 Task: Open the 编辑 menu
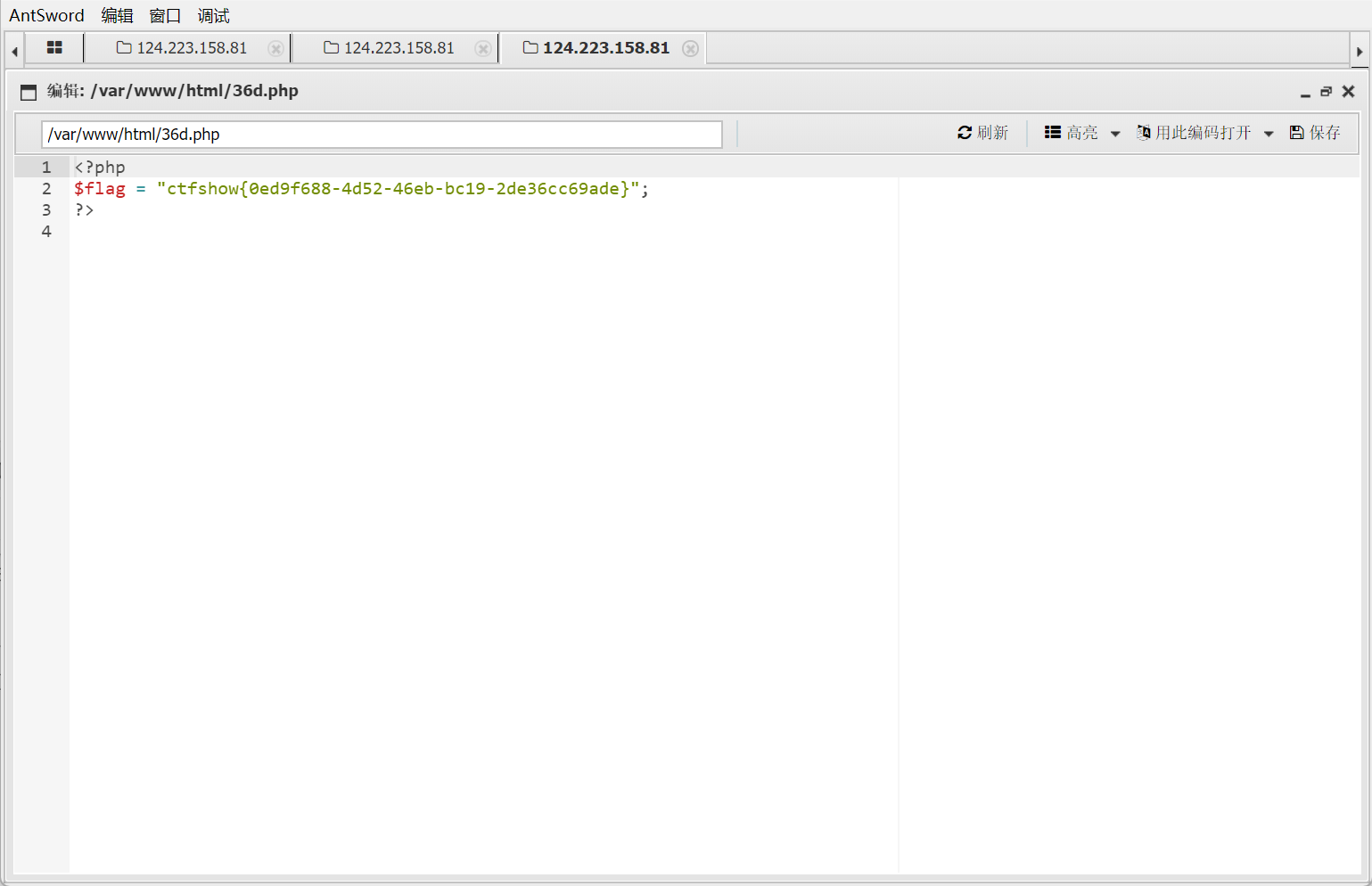(x=117, y=15)
